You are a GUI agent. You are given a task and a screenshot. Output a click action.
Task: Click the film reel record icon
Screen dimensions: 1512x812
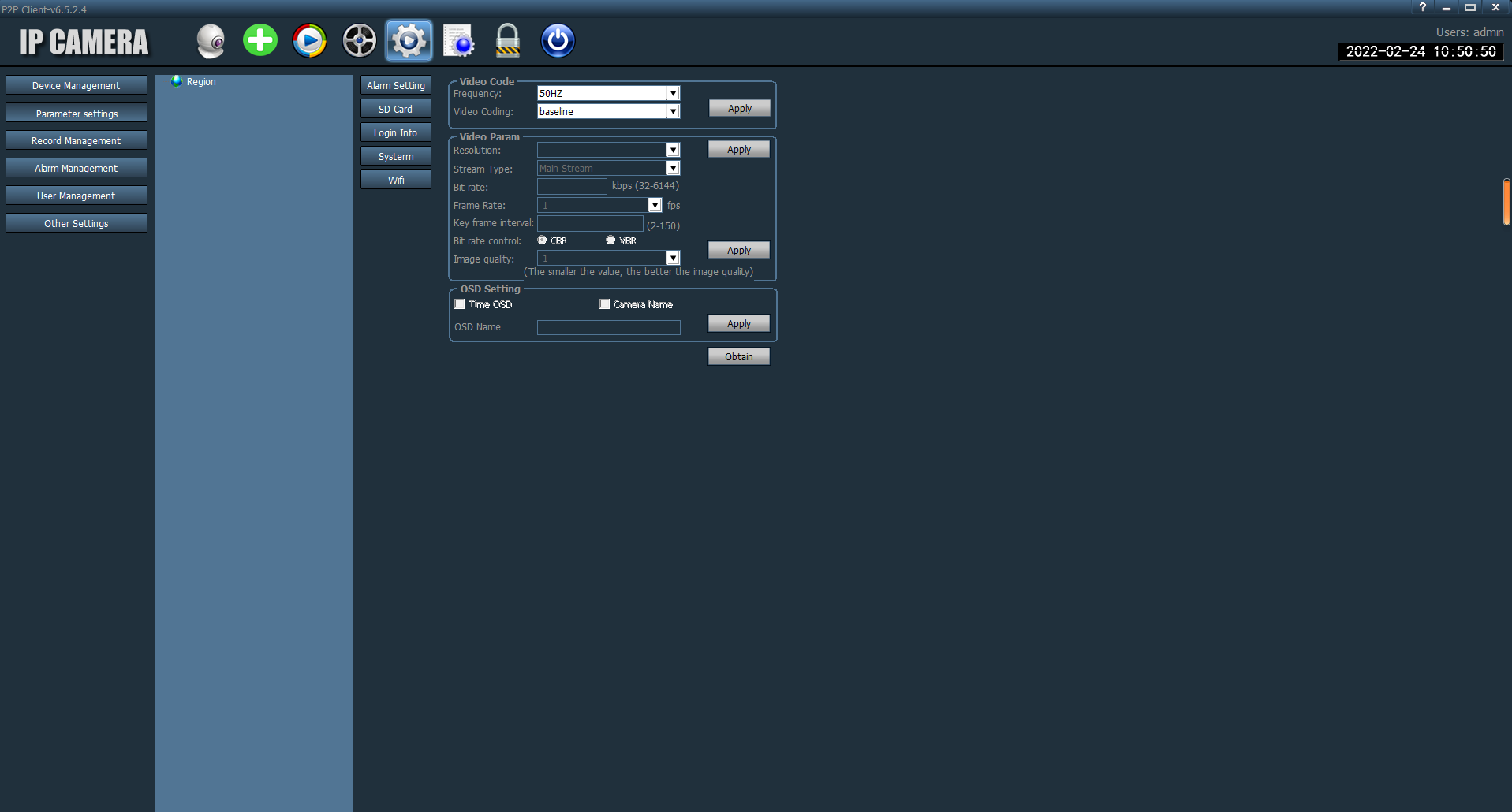point(359,41)
